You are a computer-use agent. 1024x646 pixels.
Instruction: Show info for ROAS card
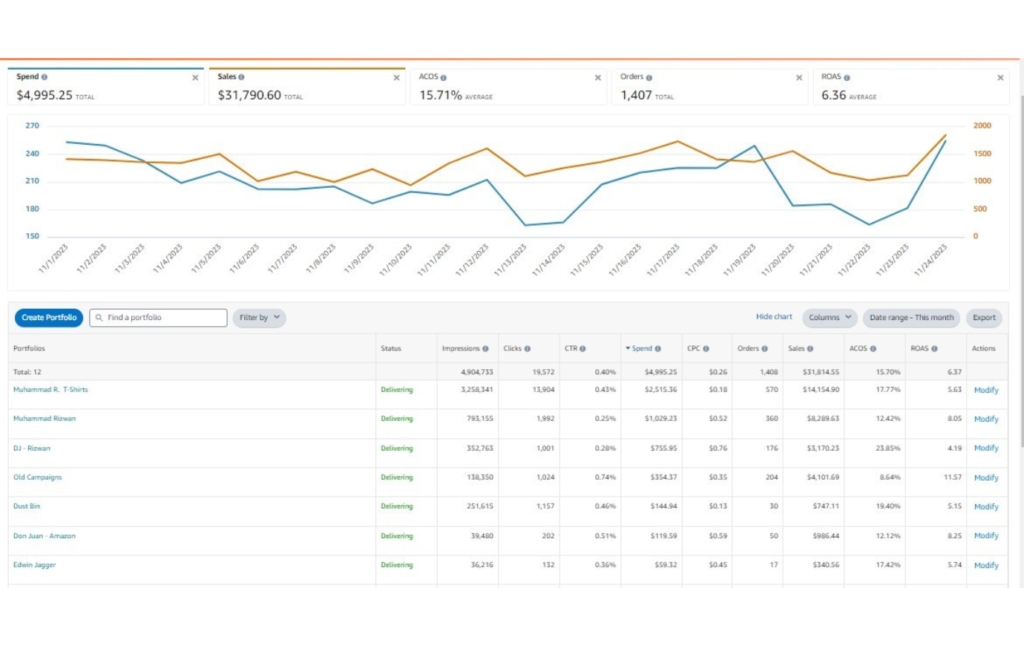tap(847, 78)
